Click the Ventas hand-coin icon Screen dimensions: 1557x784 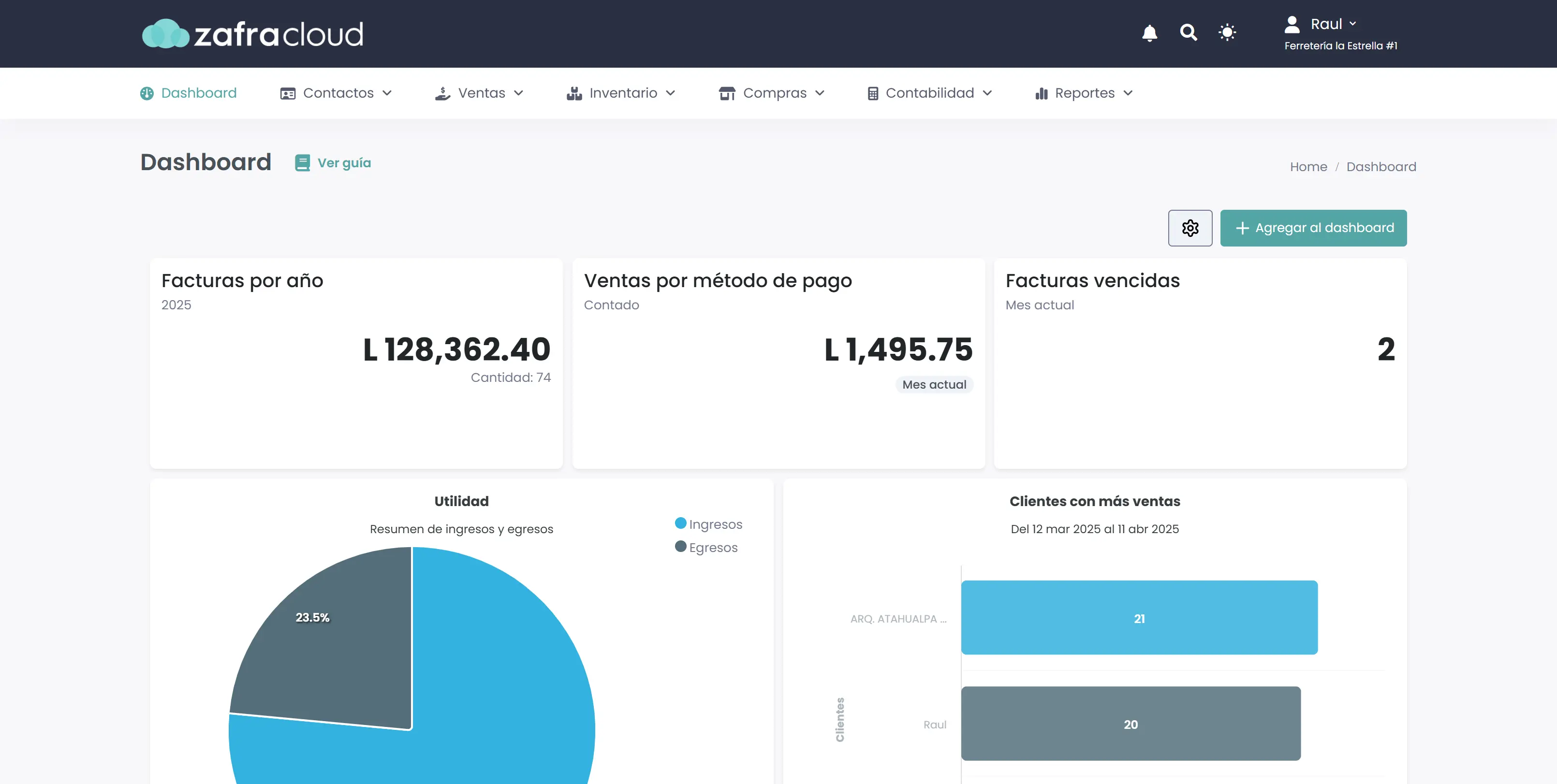(x=442, y=93)
